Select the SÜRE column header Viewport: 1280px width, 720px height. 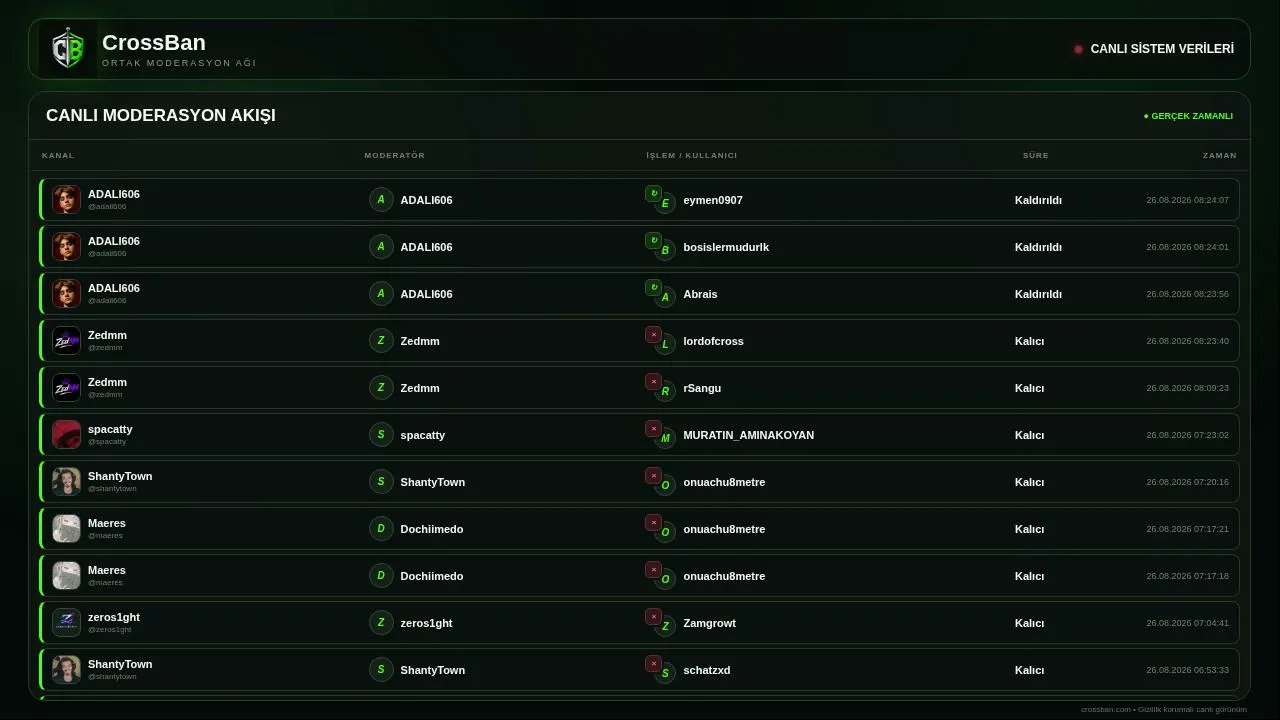1036,155
